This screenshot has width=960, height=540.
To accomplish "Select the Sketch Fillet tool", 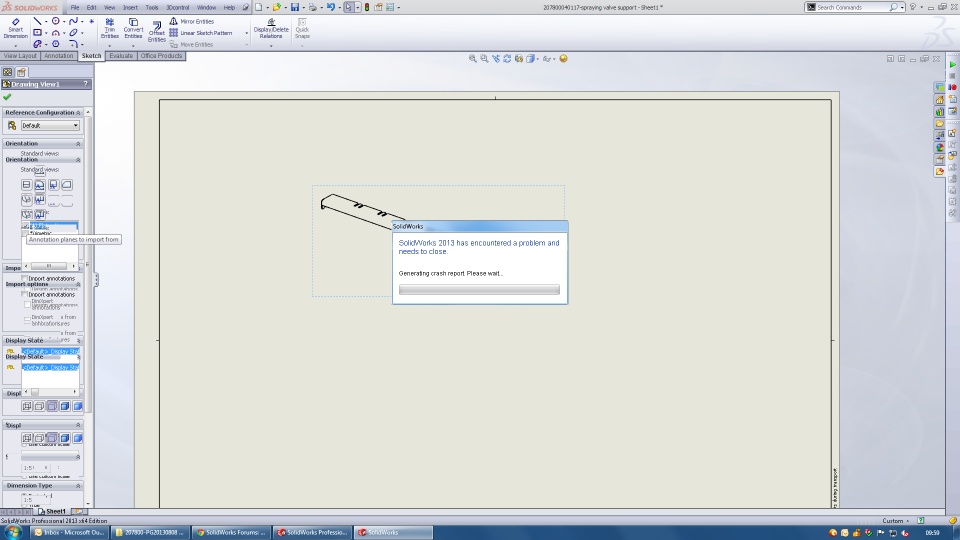I will coord(73,44).
